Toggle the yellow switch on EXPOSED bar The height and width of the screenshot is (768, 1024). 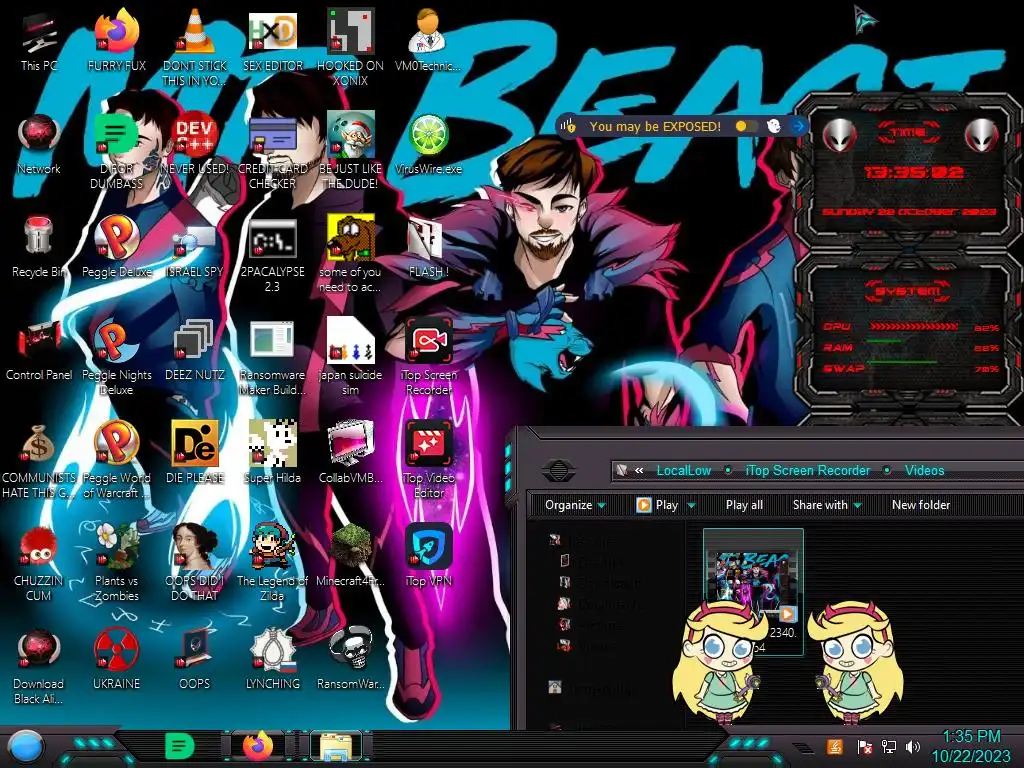click(746, 126)
